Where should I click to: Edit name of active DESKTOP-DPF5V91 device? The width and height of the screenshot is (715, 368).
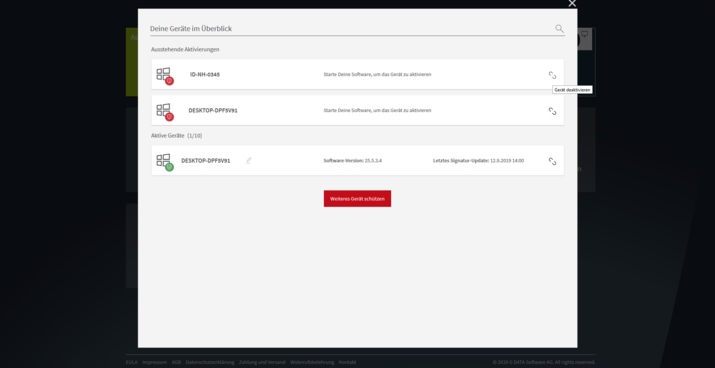coord(249,161)
